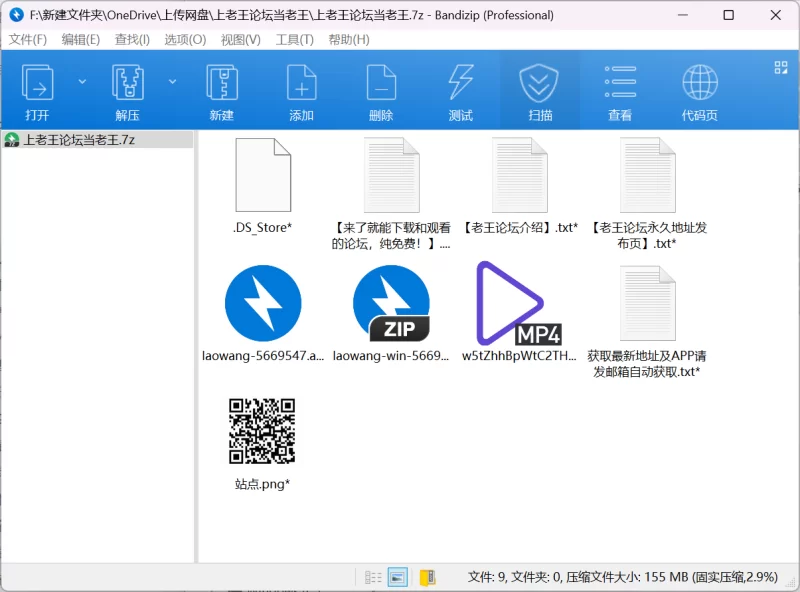Select 上老王论坛当老王.7z in the tree pane
Screen dimensions: 800x592
point(97,140)
